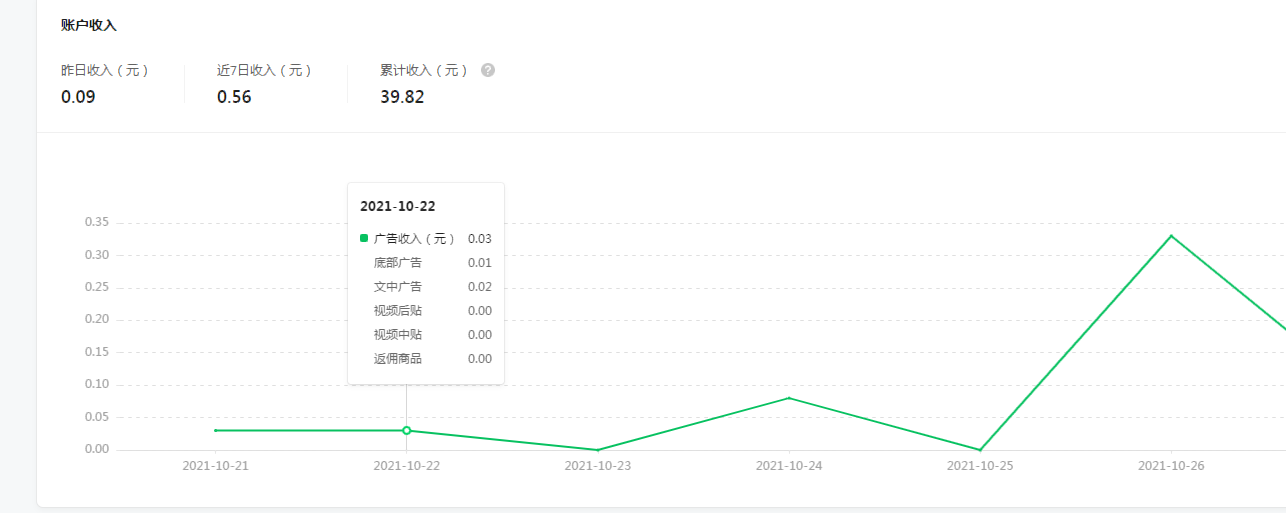Click the zero-value point at 2021-10-25
Screen dimensions: 1286x513
click(980, 450)
